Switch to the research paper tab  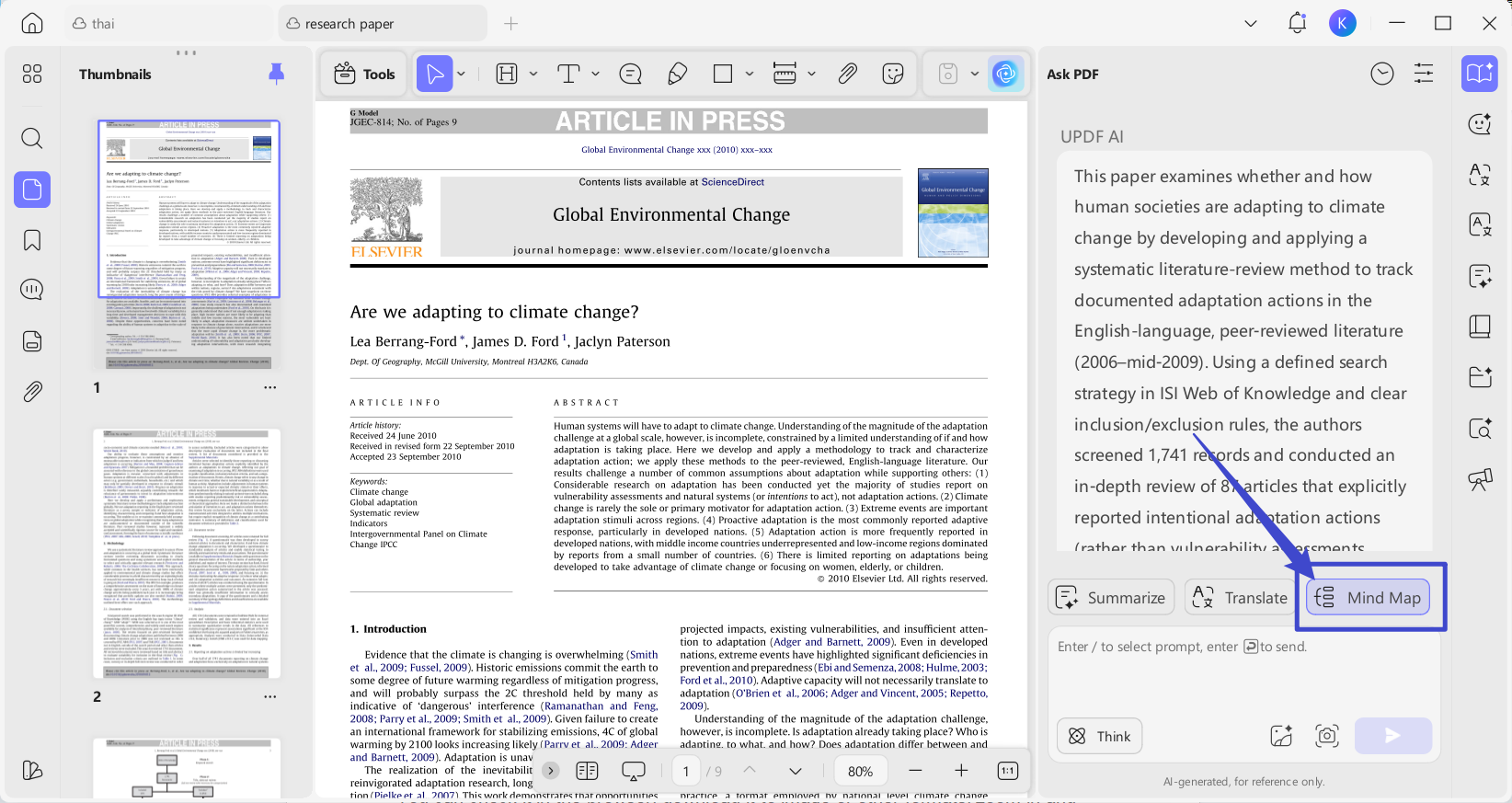(383, 23)
